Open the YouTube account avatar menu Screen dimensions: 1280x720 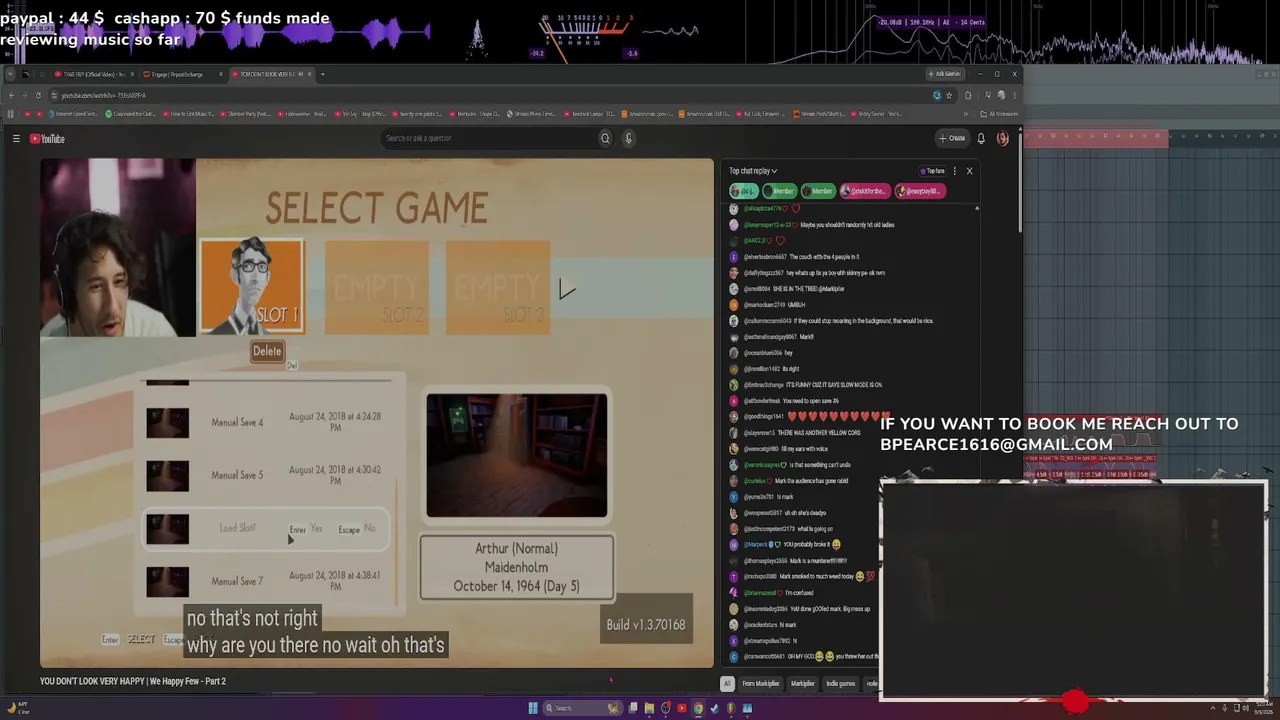[1003, 139]
